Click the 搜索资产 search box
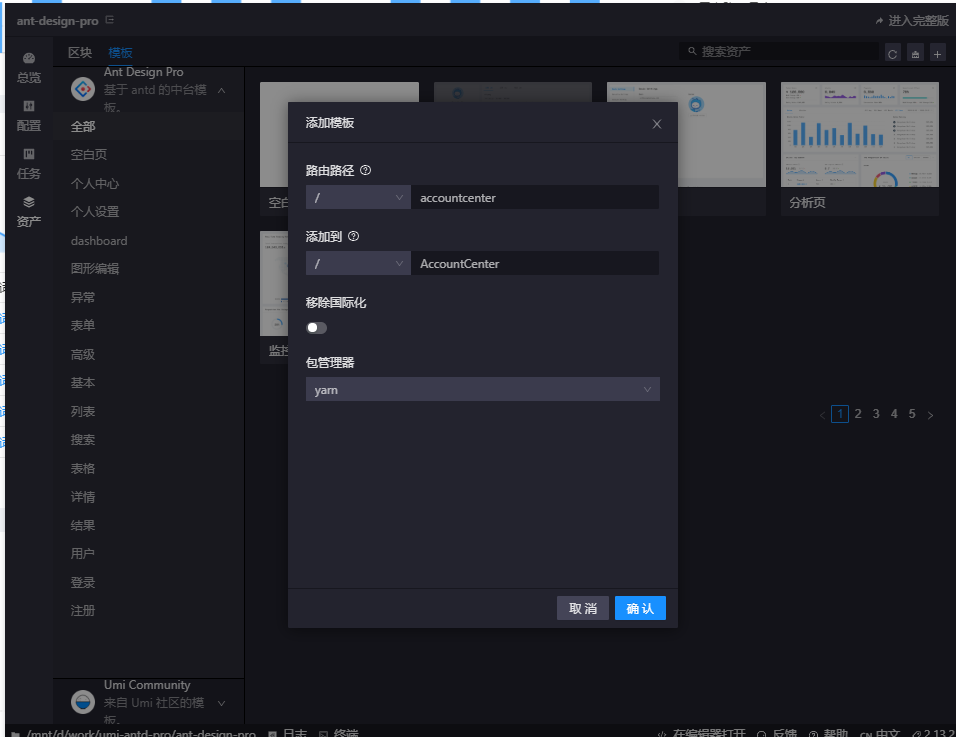956x737 pixels. click(779, 52)
